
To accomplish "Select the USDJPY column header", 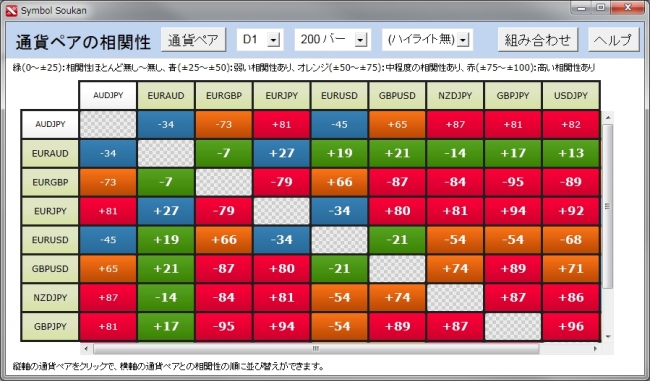I will point(571,95).
